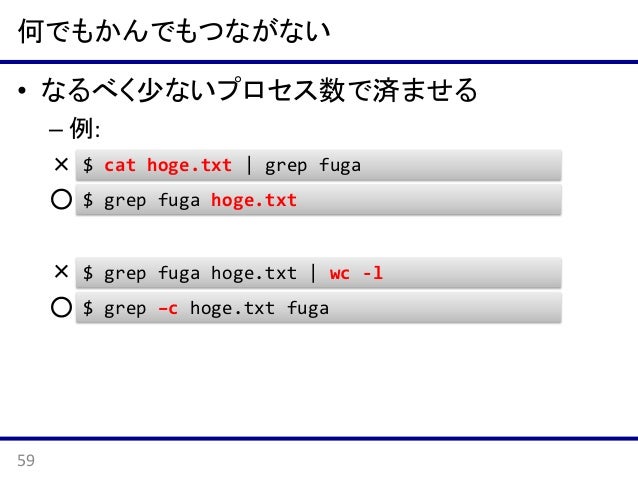Click the pipe symbol before wc -l
The height and width of the screenshot is (479, 638).
point(313,273)
